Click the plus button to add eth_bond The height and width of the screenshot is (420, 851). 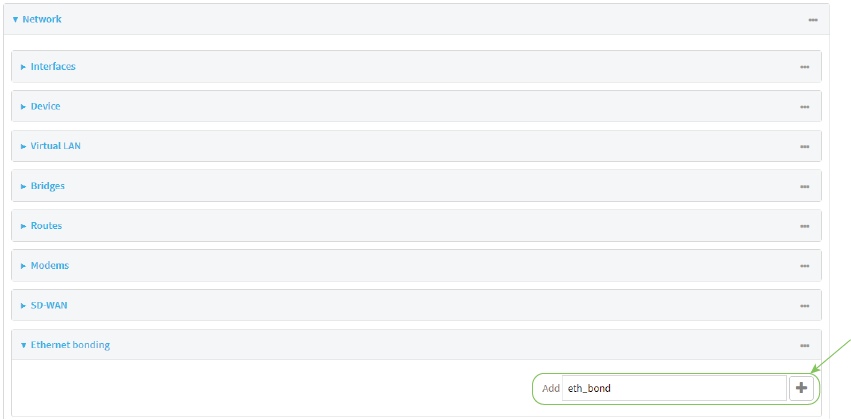tap(801, 388)
